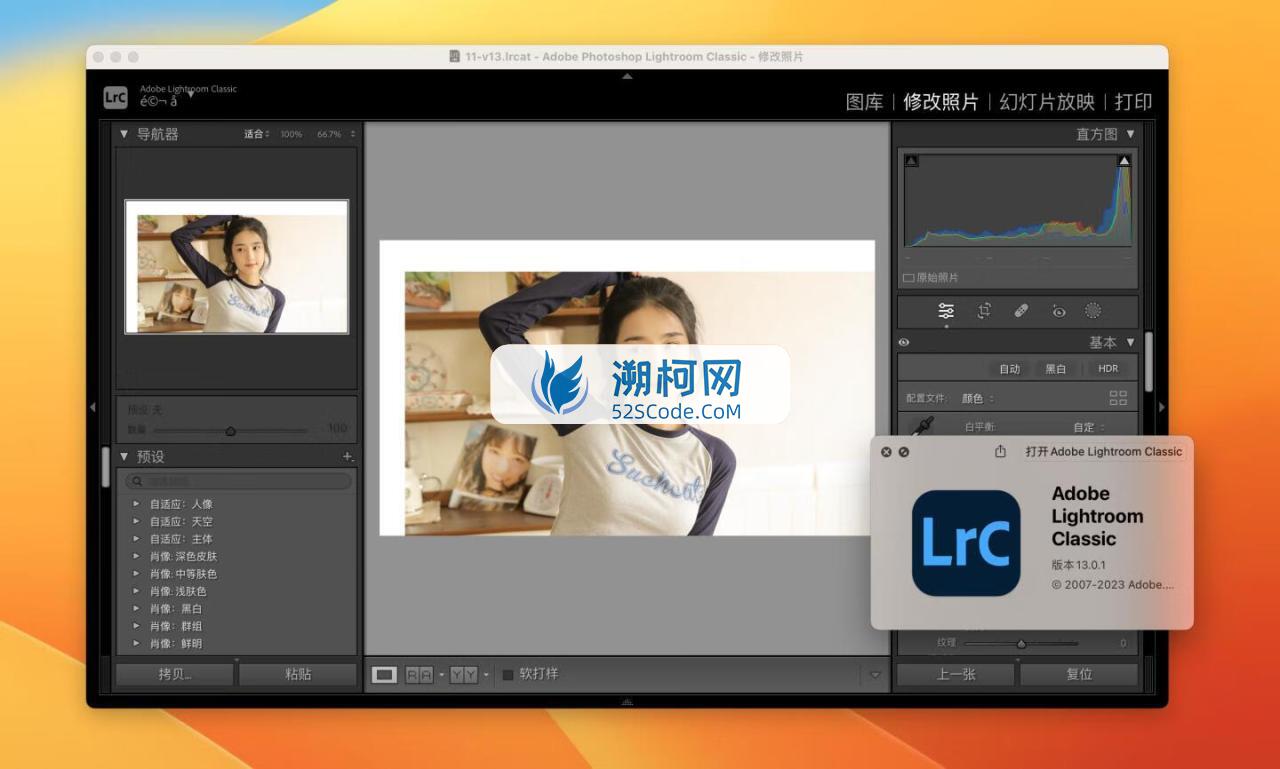Set navigator zoom to 适合
Screen dimensions: 1280x769
click(x=256, y=133)
